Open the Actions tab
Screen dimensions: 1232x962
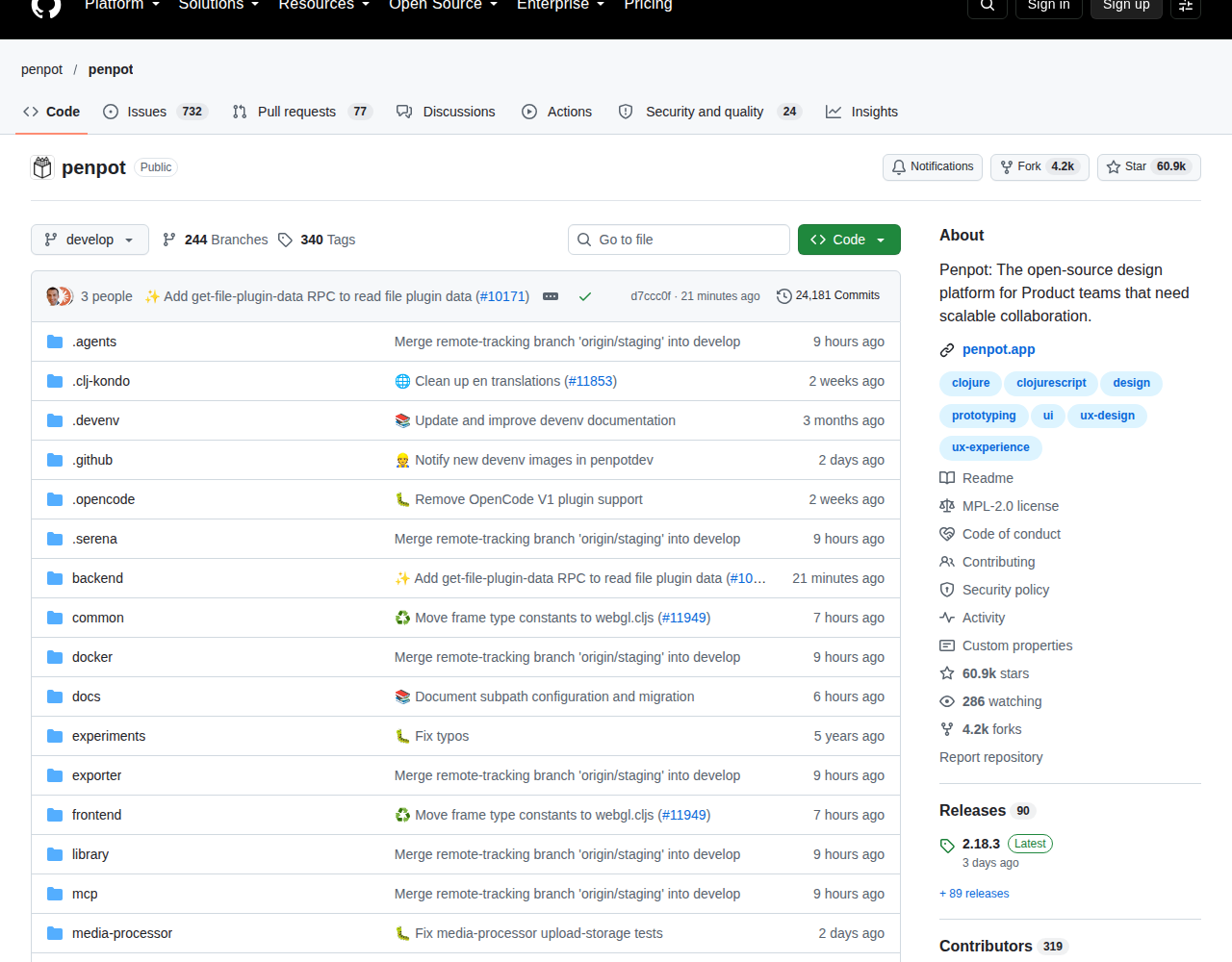[556, 112]
